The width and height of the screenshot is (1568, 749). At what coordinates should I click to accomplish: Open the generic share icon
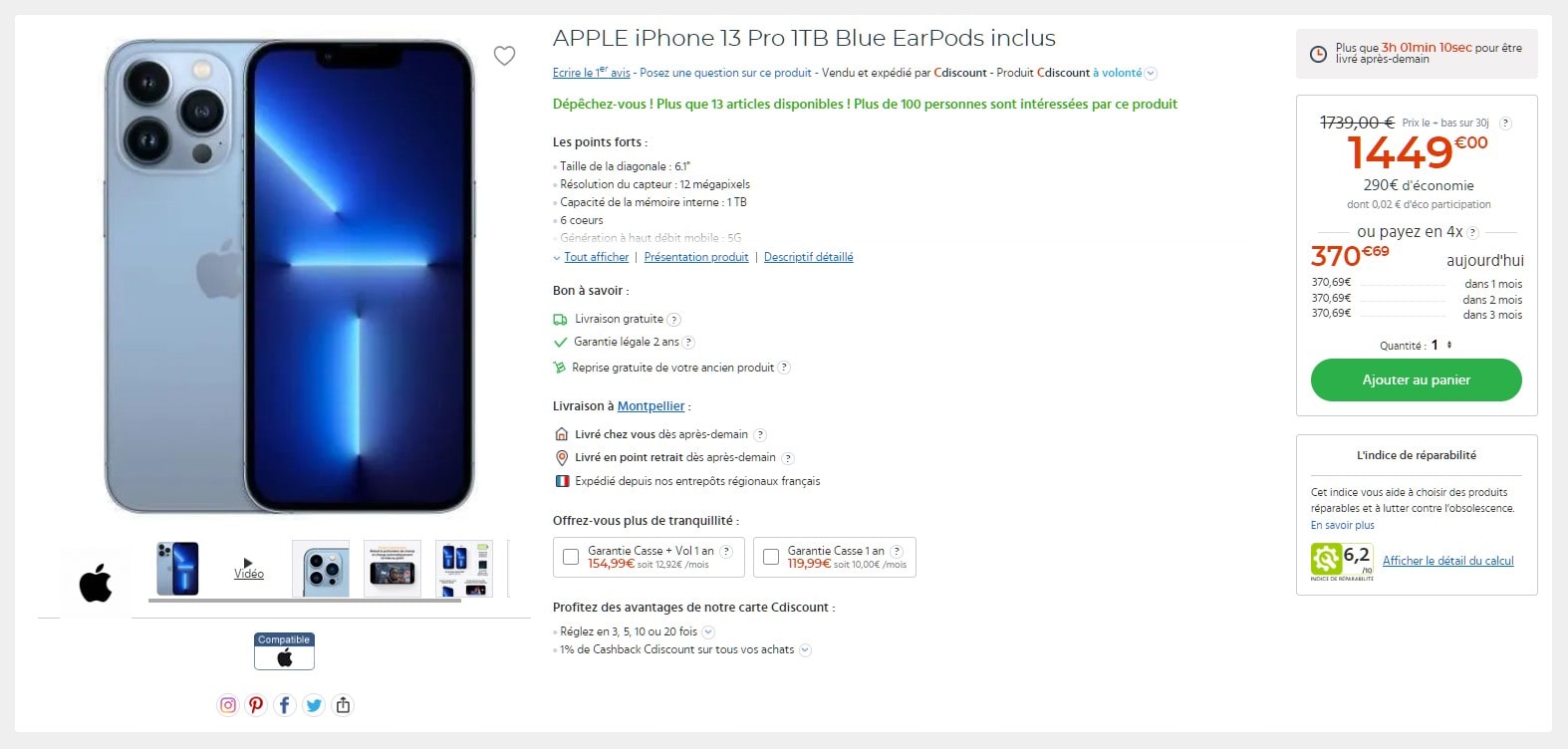[343, 705]
